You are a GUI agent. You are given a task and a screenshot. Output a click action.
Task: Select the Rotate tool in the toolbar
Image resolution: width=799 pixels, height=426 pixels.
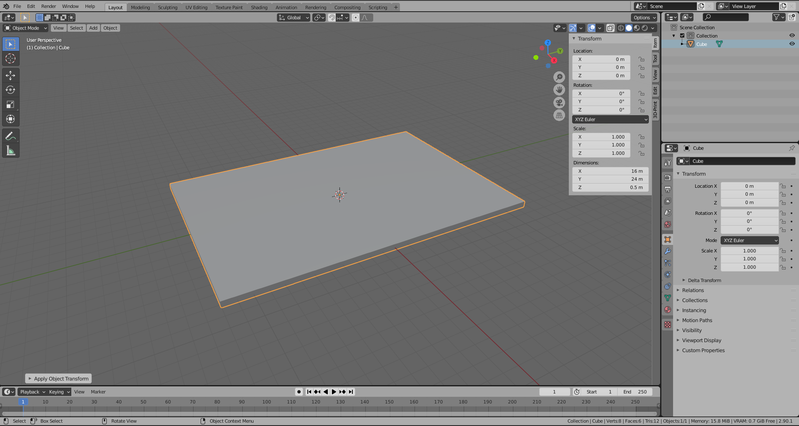(x=10, y=90)
